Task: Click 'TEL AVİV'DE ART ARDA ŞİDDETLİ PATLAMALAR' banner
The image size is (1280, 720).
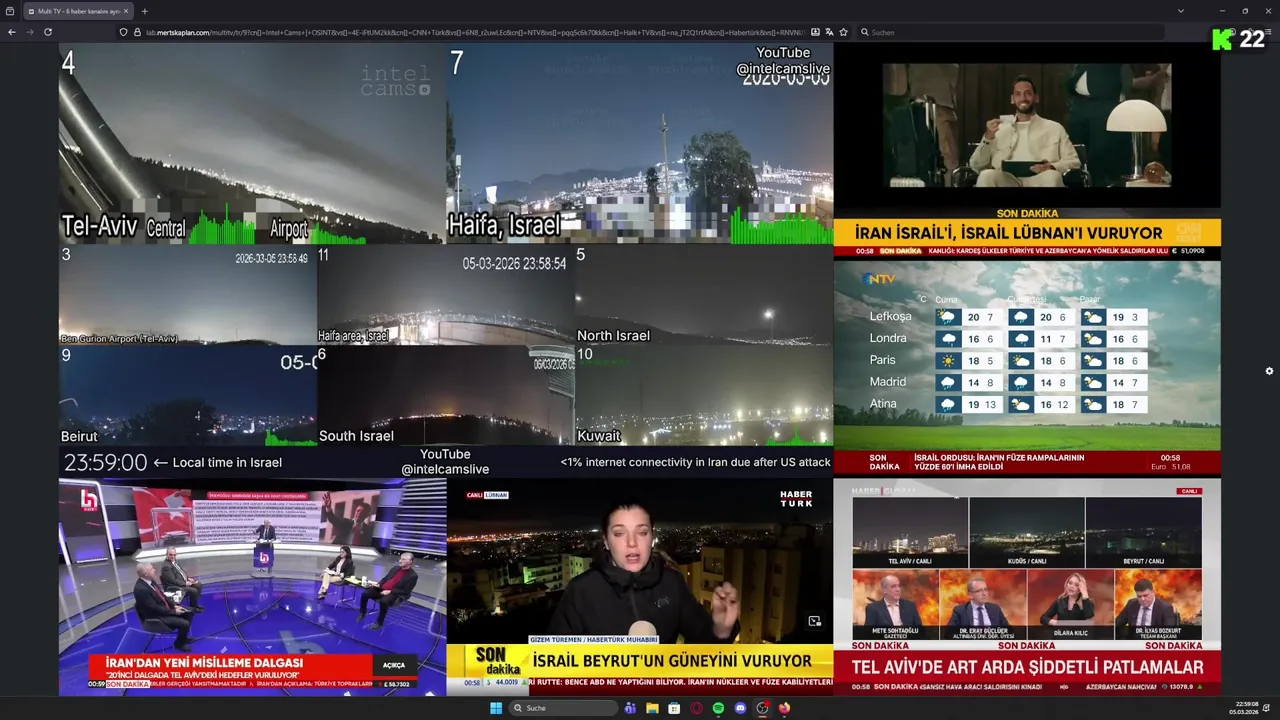Action: tap(1027, 667)
